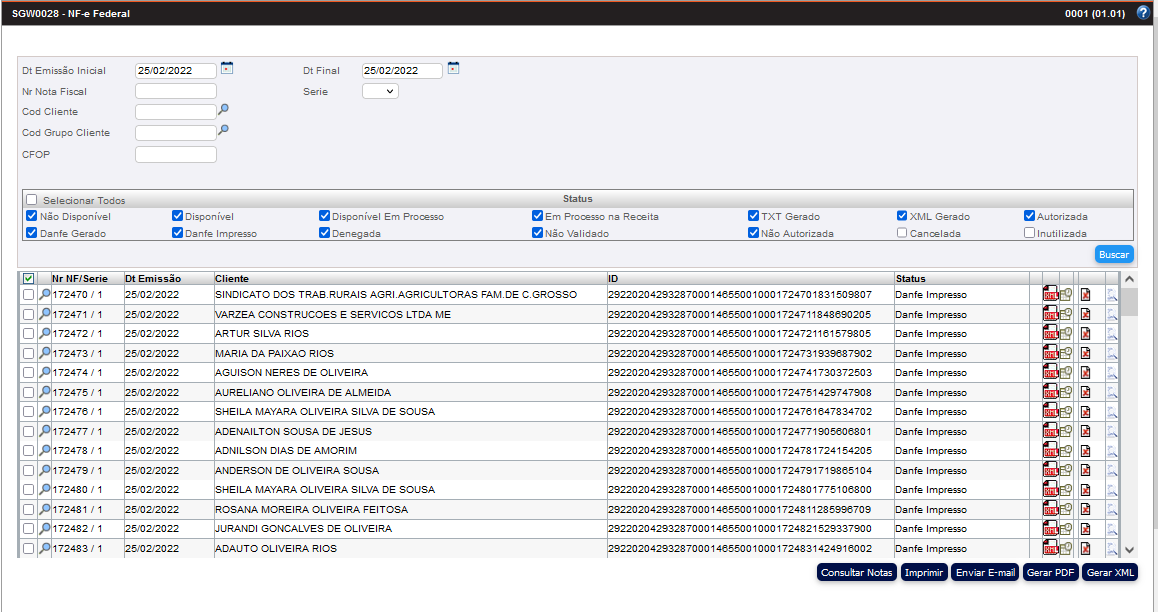The image size is (1158, 612).
Task: Click the red X document icon for NF 172472
Action: click(1085, 334)
